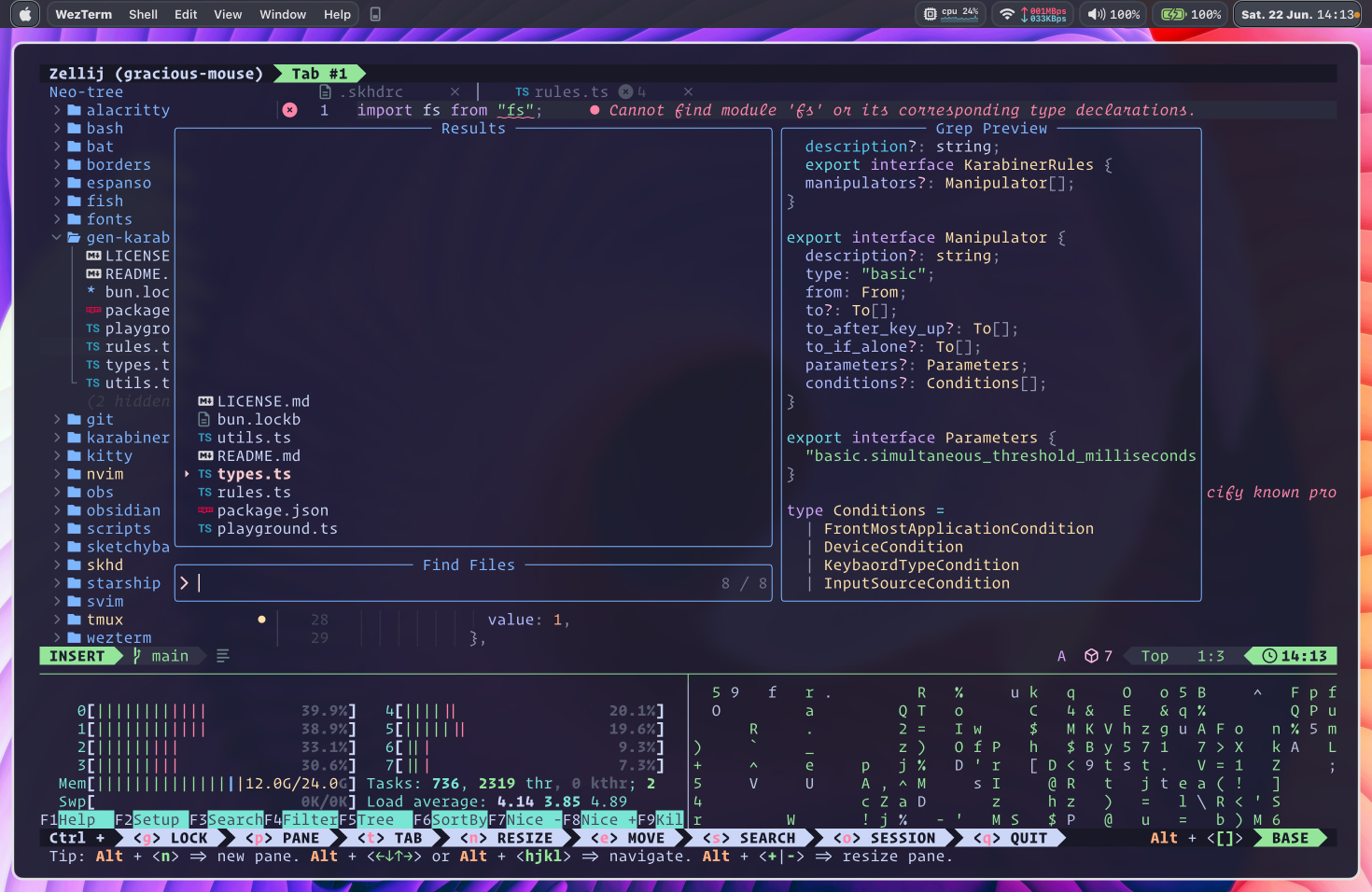The image size is (1372, 892).
Task: Open playgro TypeScript file in Neo-tree
Action: 128,328
